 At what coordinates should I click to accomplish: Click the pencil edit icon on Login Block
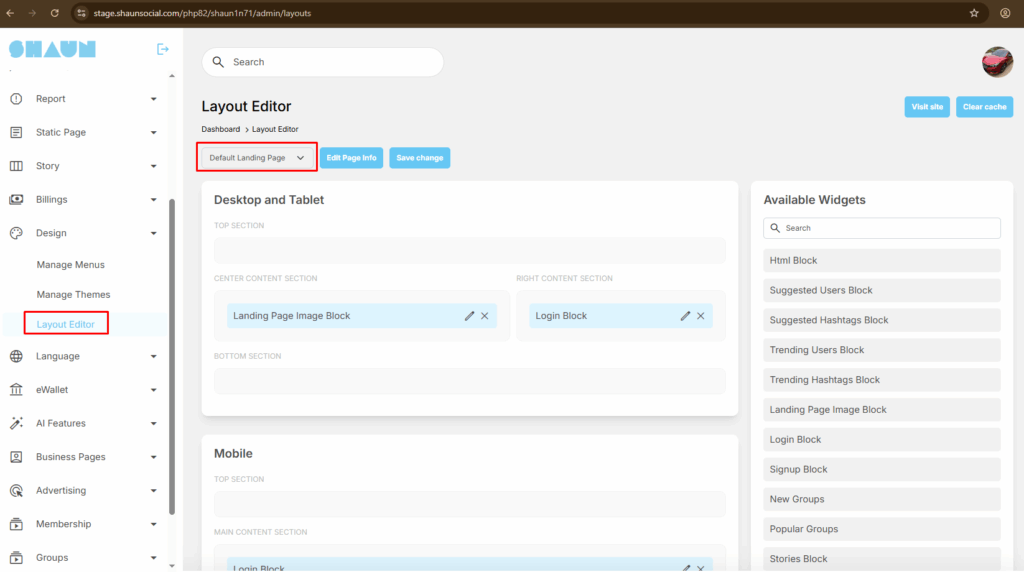686,316
